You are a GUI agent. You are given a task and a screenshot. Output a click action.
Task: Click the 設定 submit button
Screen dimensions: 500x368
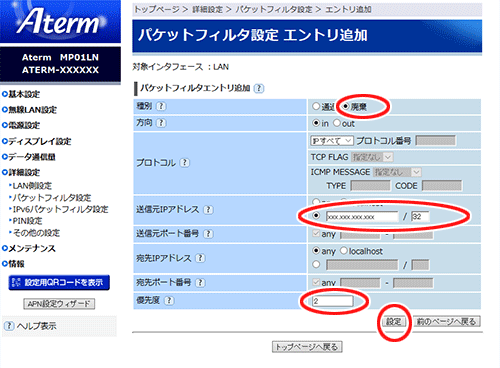394,322
